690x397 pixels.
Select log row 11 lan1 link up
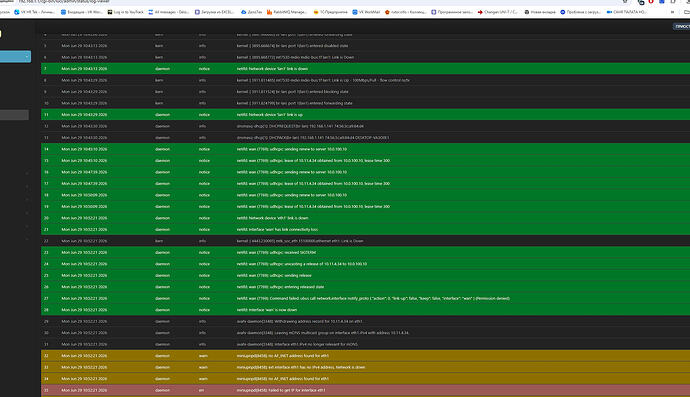[x=365, y=114]
